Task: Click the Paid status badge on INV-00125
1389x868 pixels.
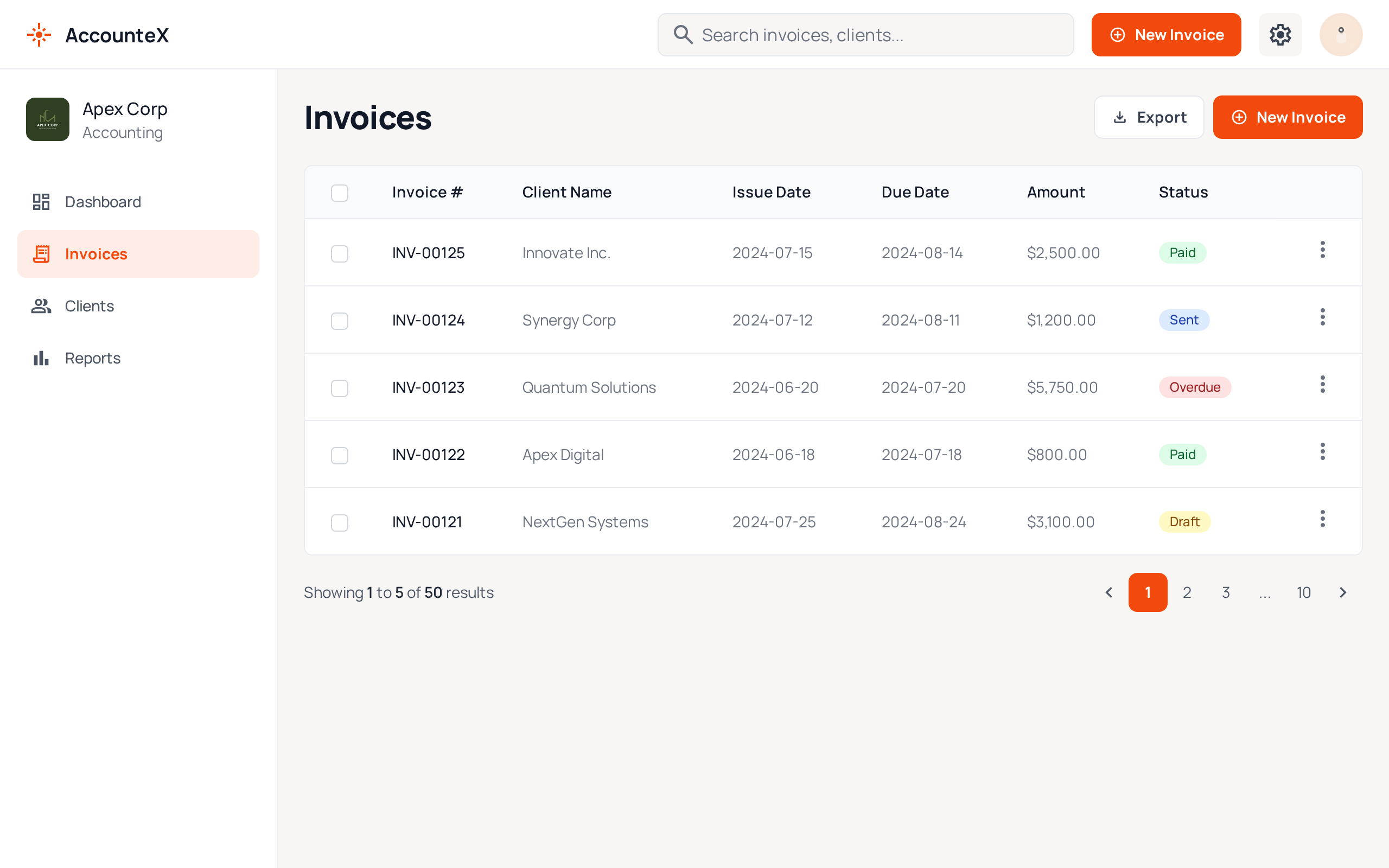Action: pyautogui.click(x=1182, y=253)
